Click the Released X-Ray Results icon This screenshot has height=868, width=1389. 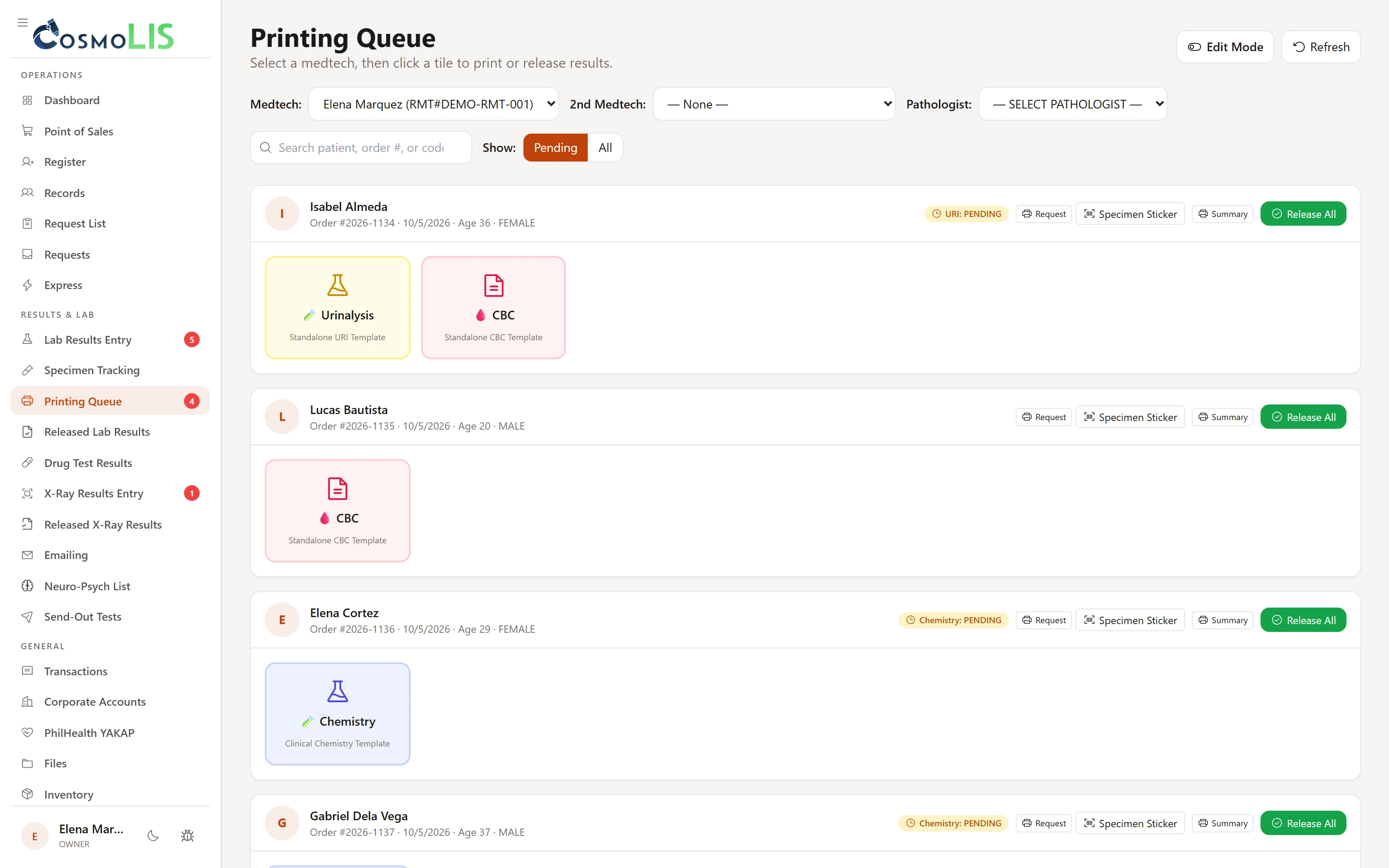coord(27,524)
